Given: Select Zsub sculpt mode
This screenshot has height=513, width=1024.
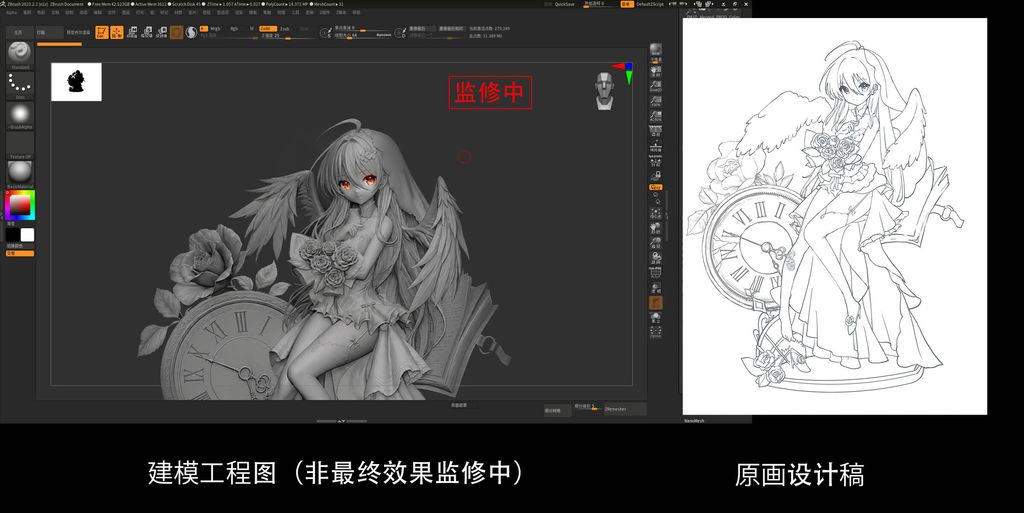Looking at the screenshot, I should click(285, 29).
